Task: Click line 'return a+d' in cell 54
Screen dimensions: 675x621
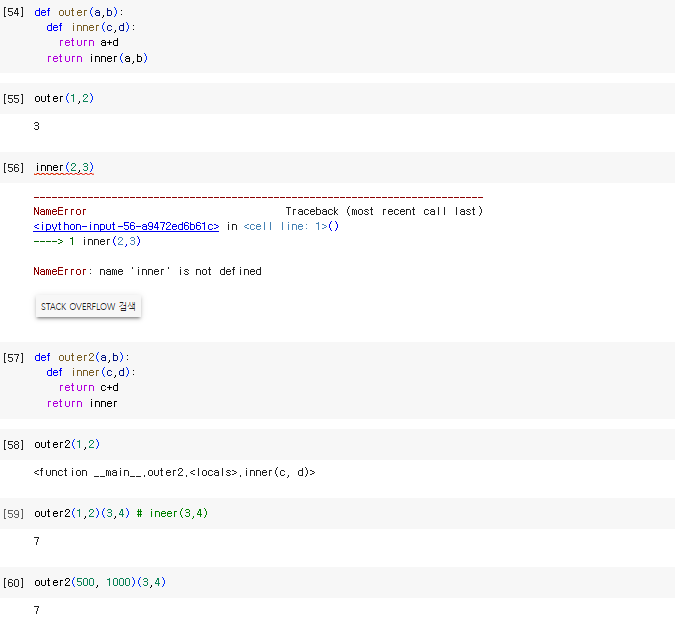Action: (x=89, y=42)
